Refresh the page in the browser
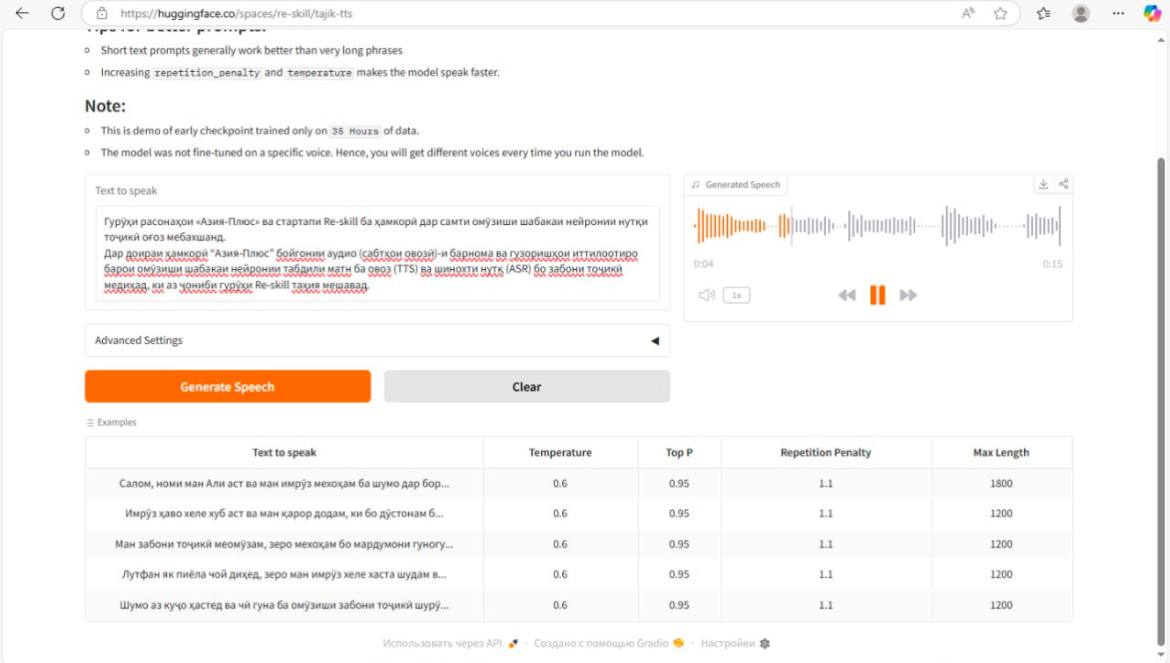The image size is (1170, 663). click(x=58, y=13)
